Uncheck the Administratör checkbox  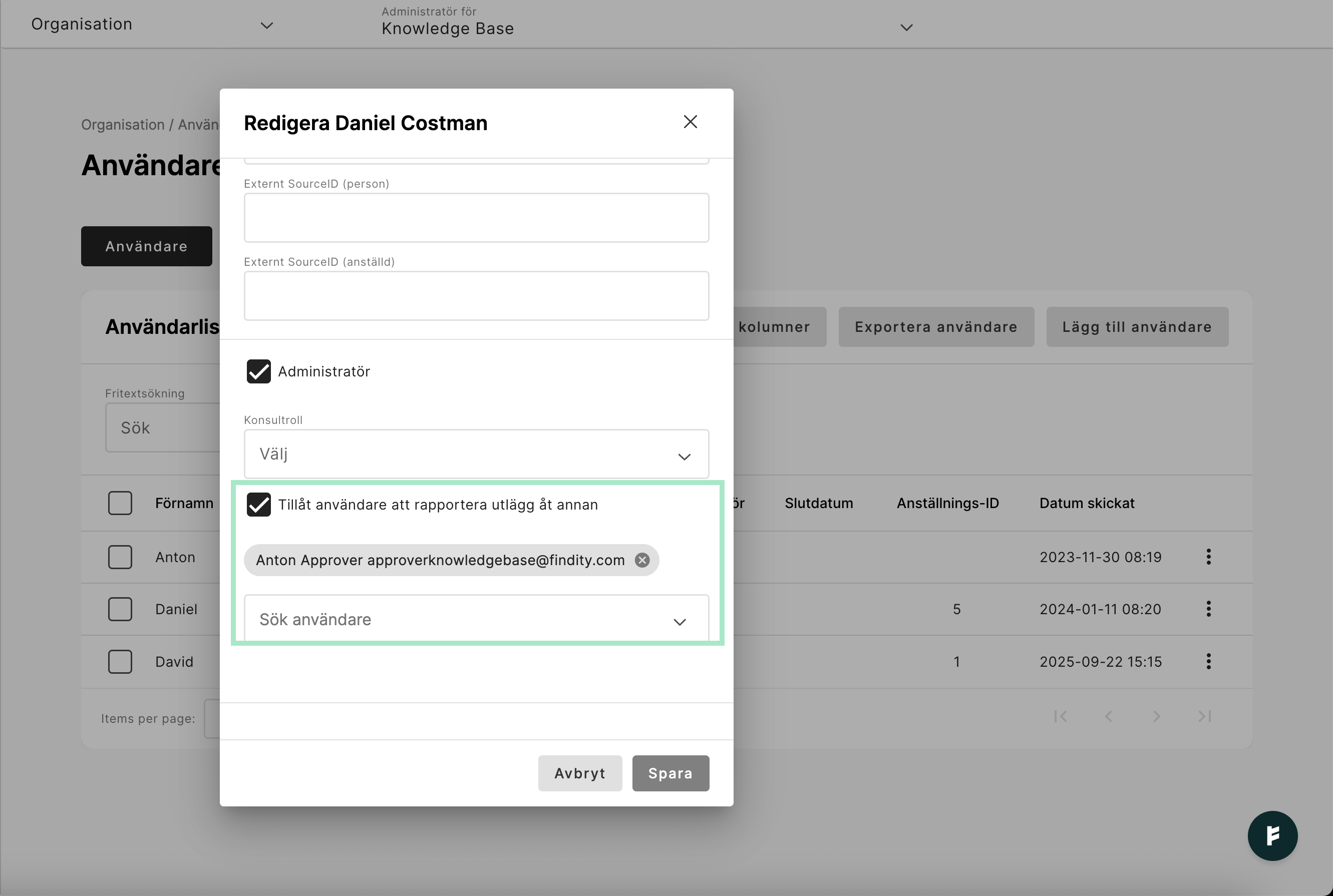coord(258,371)
